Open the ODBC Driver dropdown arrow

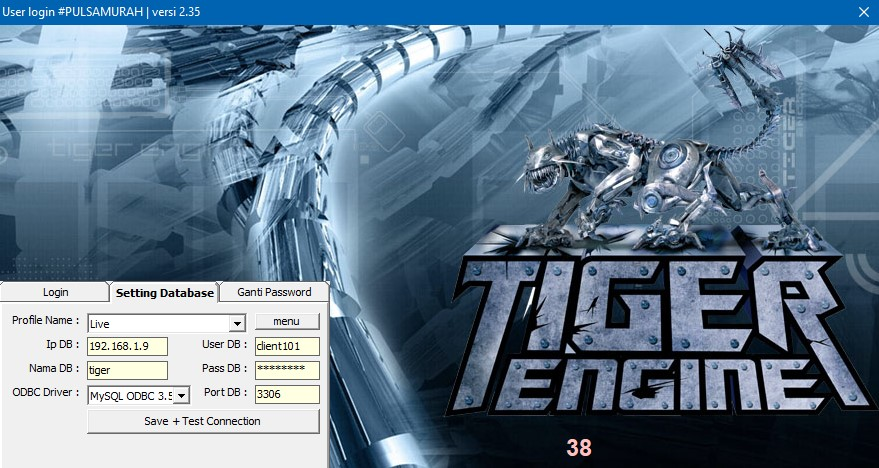[182, 395]
